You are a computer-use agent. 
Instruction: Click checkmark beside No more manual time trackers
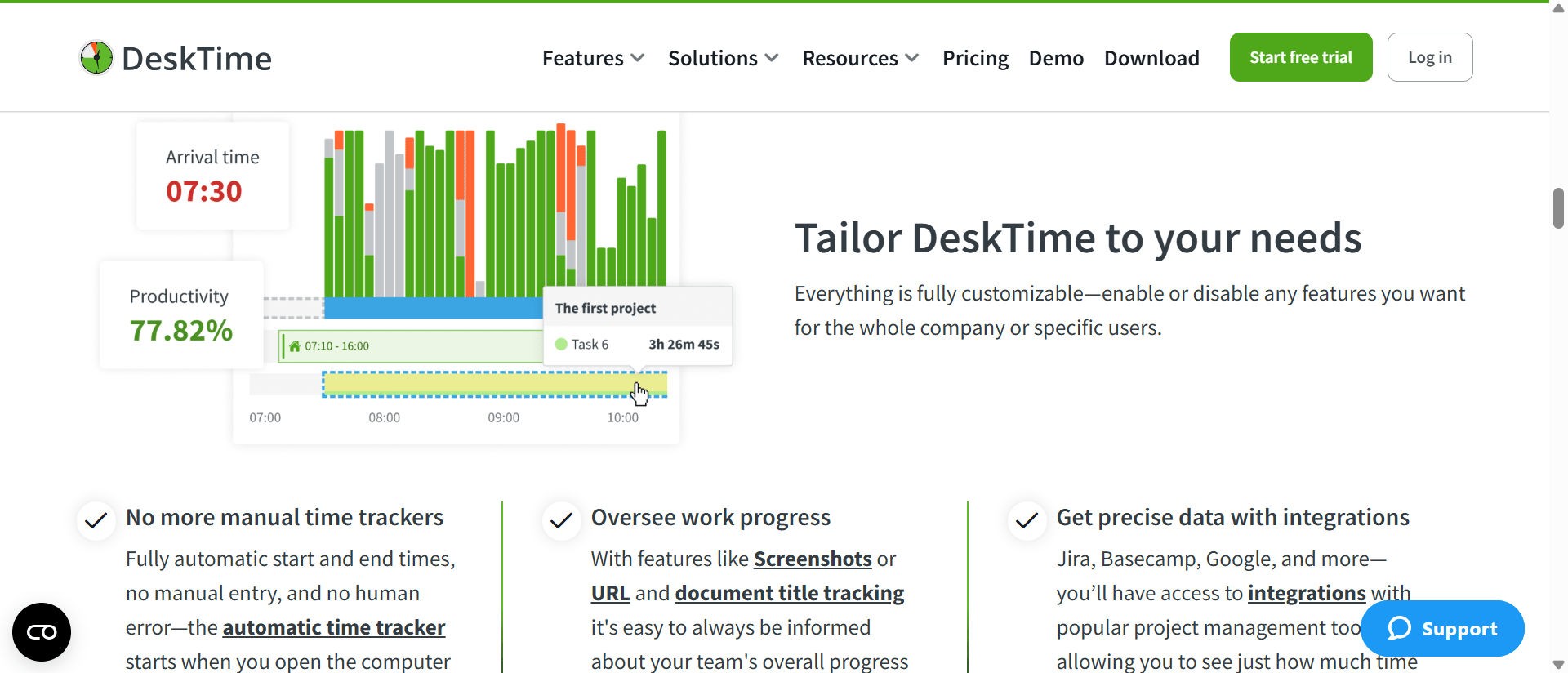pos(96,520)
